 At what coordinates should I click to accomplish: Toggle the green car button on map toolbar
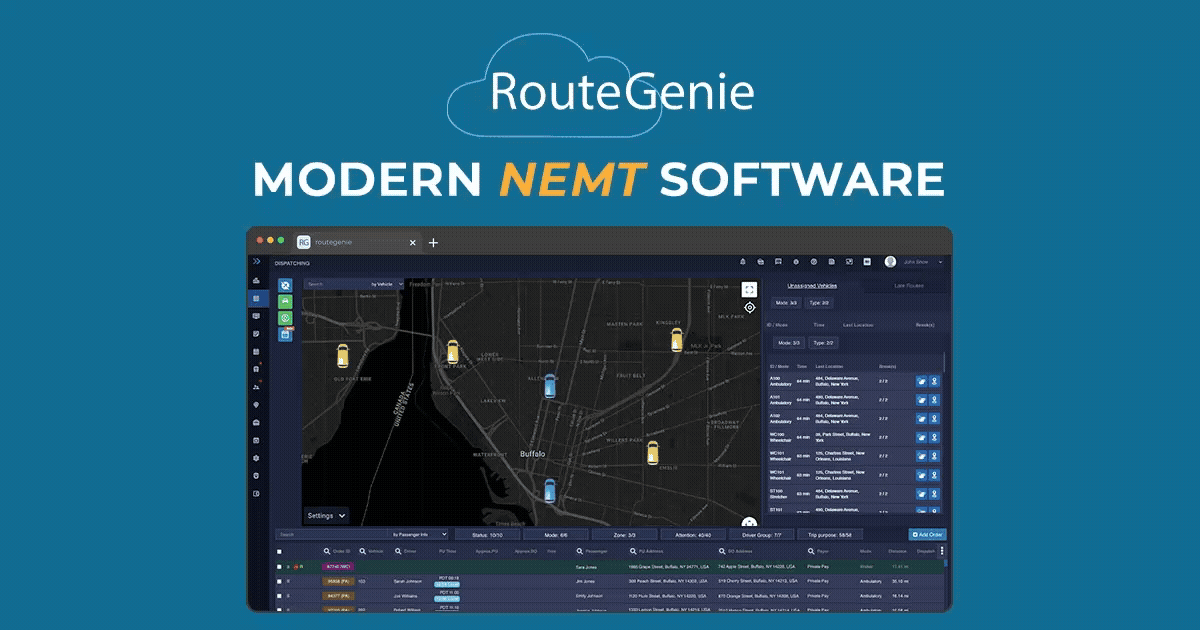click(285, 302)
